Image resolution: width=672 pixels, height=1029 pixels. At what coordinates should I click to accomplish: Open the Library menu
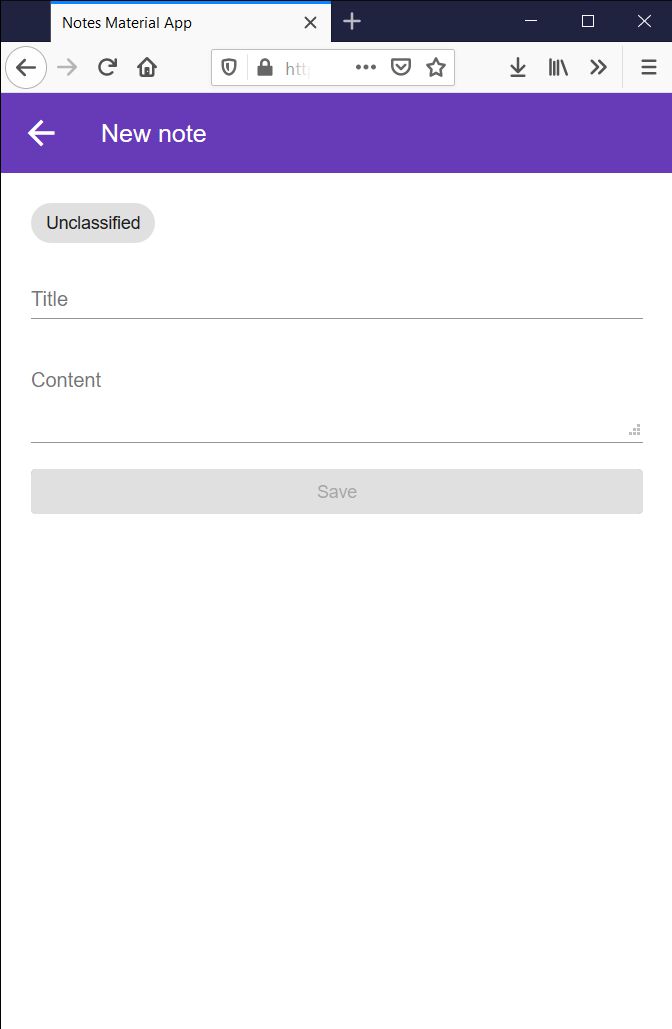point(558,68)
